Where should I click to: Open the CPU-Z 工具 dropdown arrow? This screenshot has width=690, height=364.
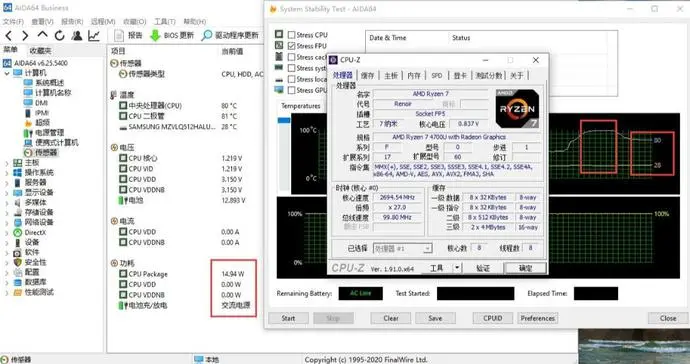[458, 268]
